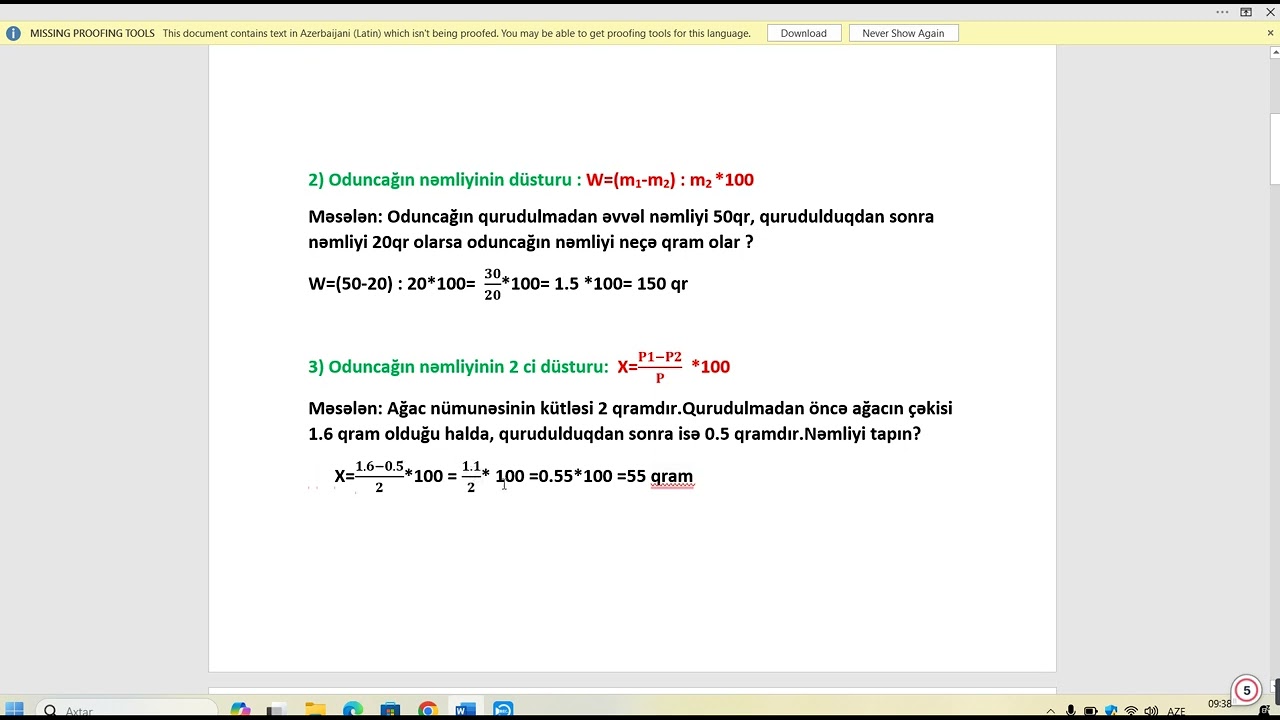Image resolution: width=1280 pixels, height=720 pixels.
Task: Click the fraction '1.6−0.5 over 2'
Action: point(379,476)
